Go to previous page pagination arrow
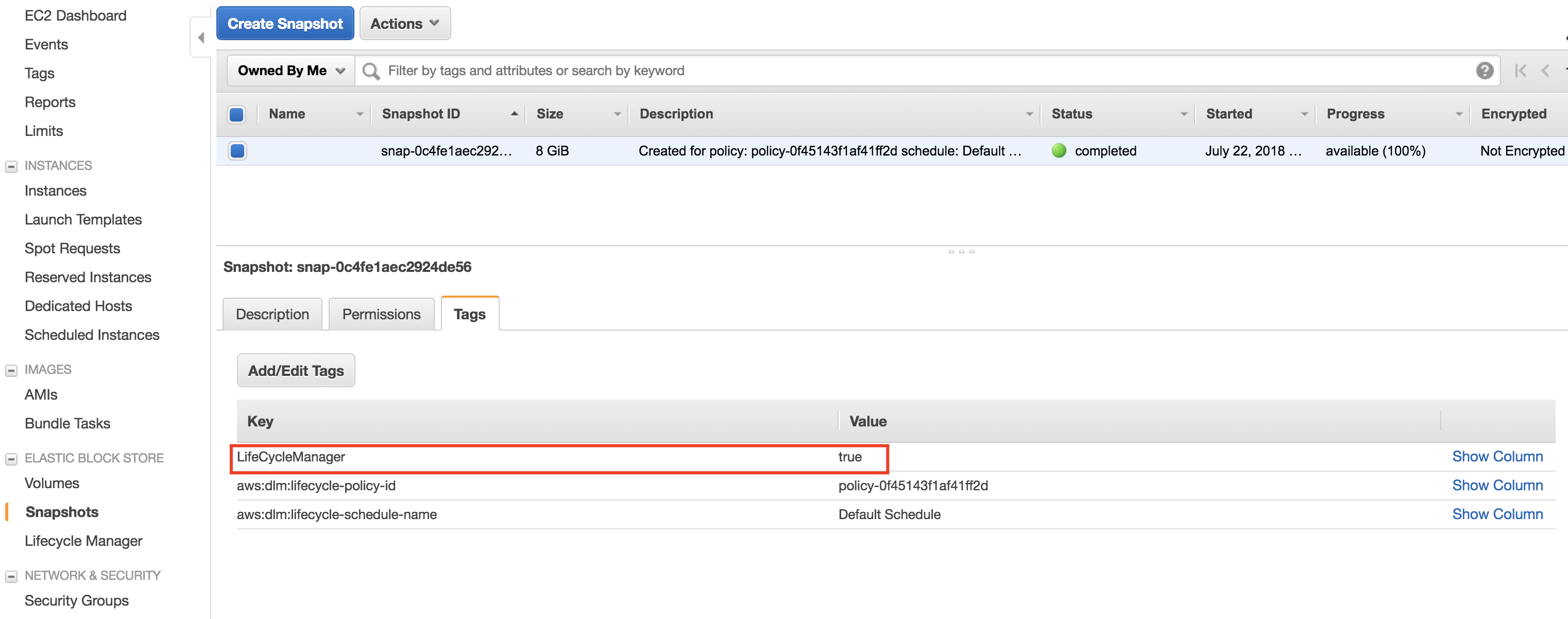 [x=1545, y=71]
